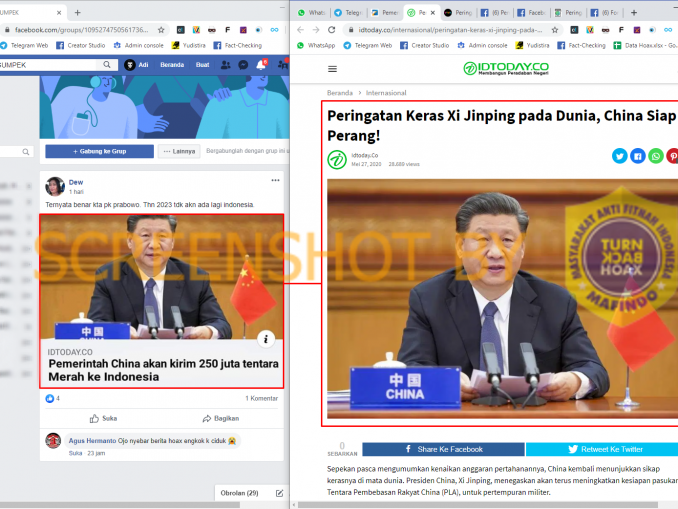Go forward in right browser
The height and width of the screenshot is (509, 678).
pyautogui.click(x=316, y=30)
